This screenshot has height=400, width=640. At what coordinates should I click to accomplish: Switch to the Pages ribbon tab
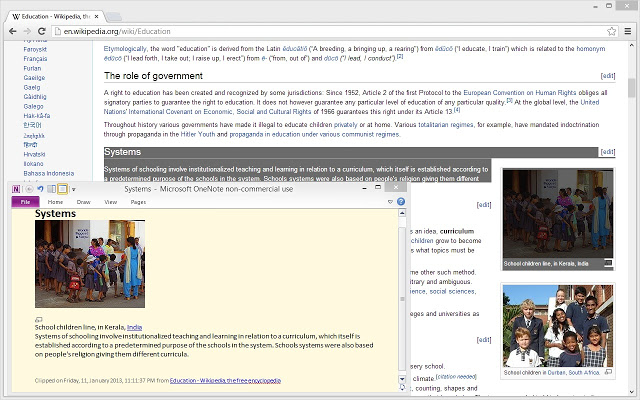point(138,202)
